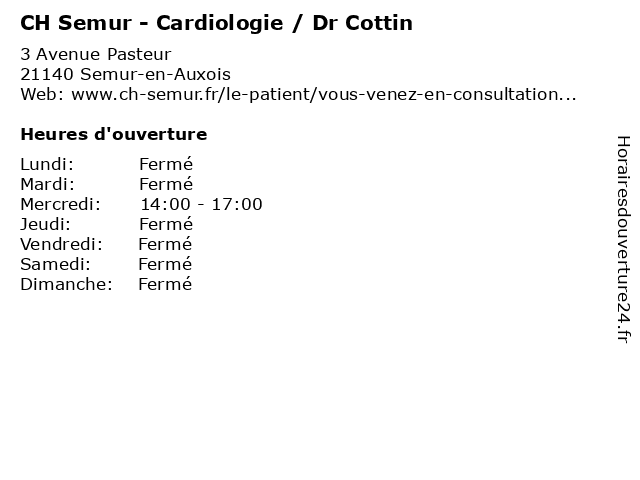Screen dimensions: 640x480
Task: Click the Mardi day label
Action: click(48, 184)
